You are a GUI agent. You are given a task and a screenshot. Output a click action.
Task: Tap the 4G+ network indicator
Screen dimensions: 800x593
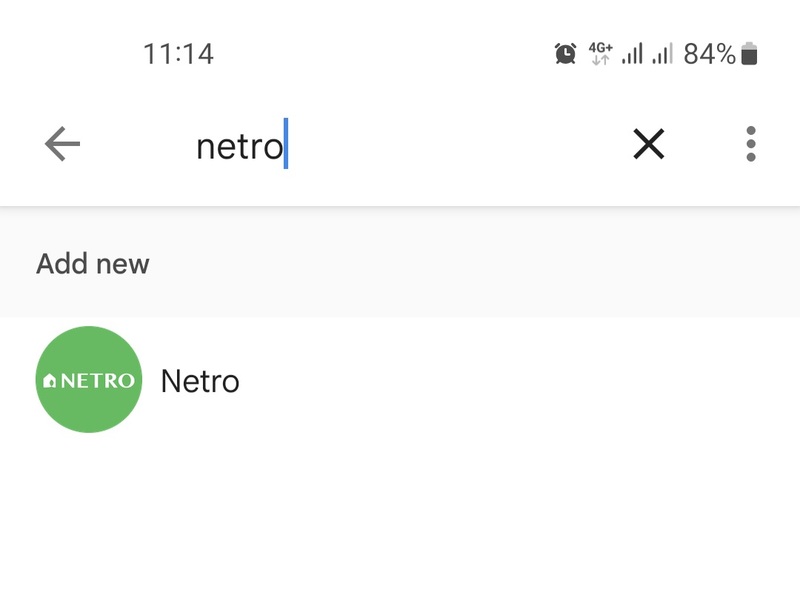pyautogui.click(x=601, y=54)
